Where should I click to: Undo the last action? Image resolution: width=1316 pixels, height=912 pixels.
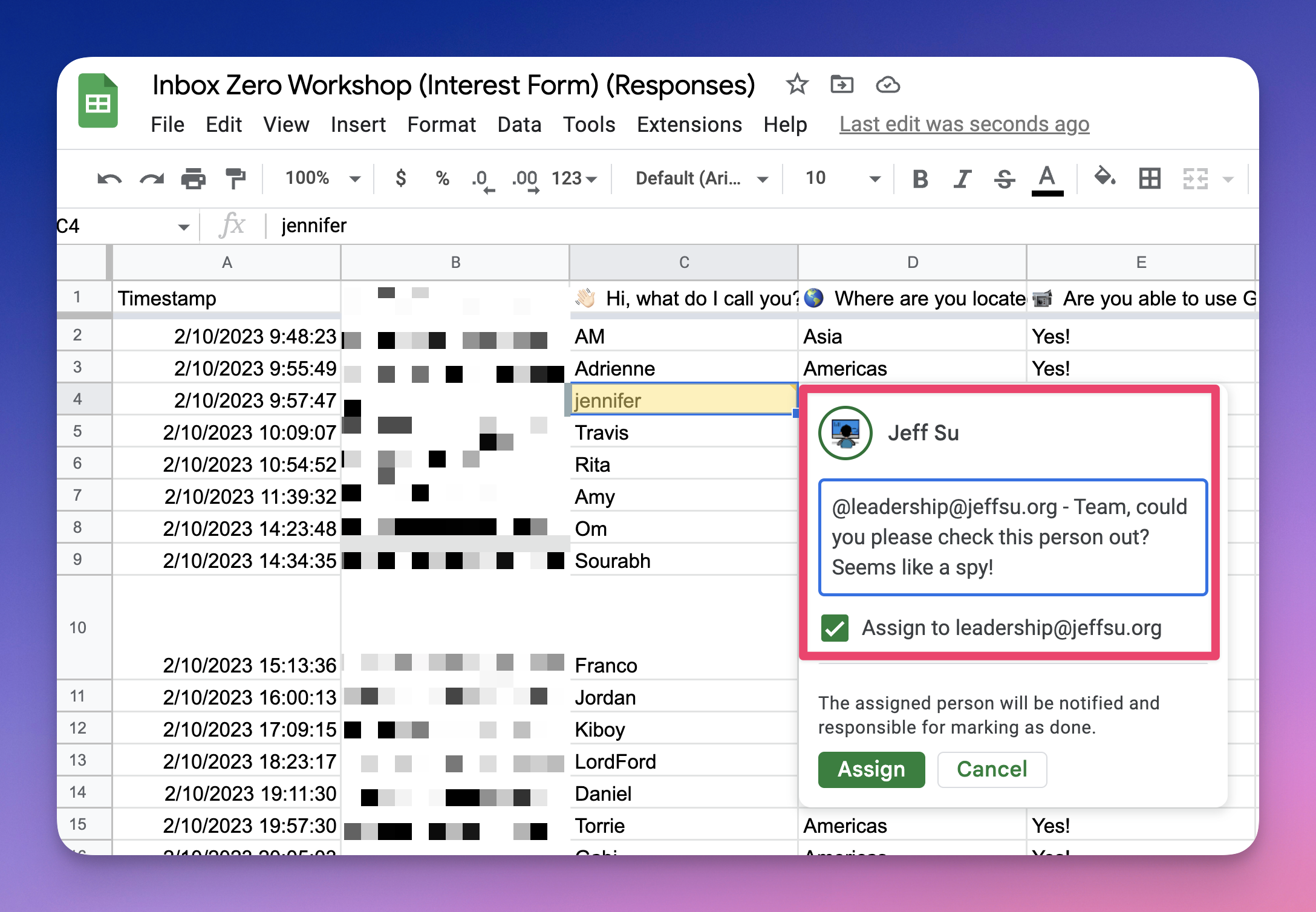109,179
